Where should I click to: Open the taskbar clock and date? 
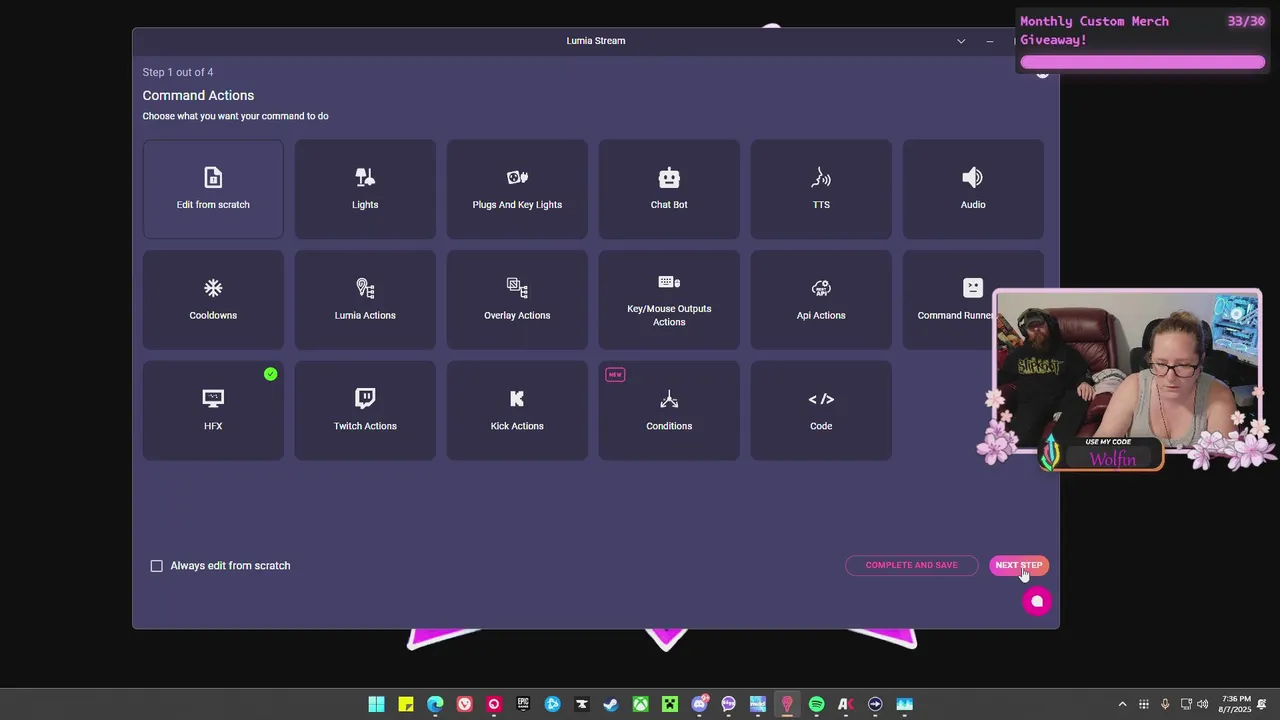(1235, 704)
